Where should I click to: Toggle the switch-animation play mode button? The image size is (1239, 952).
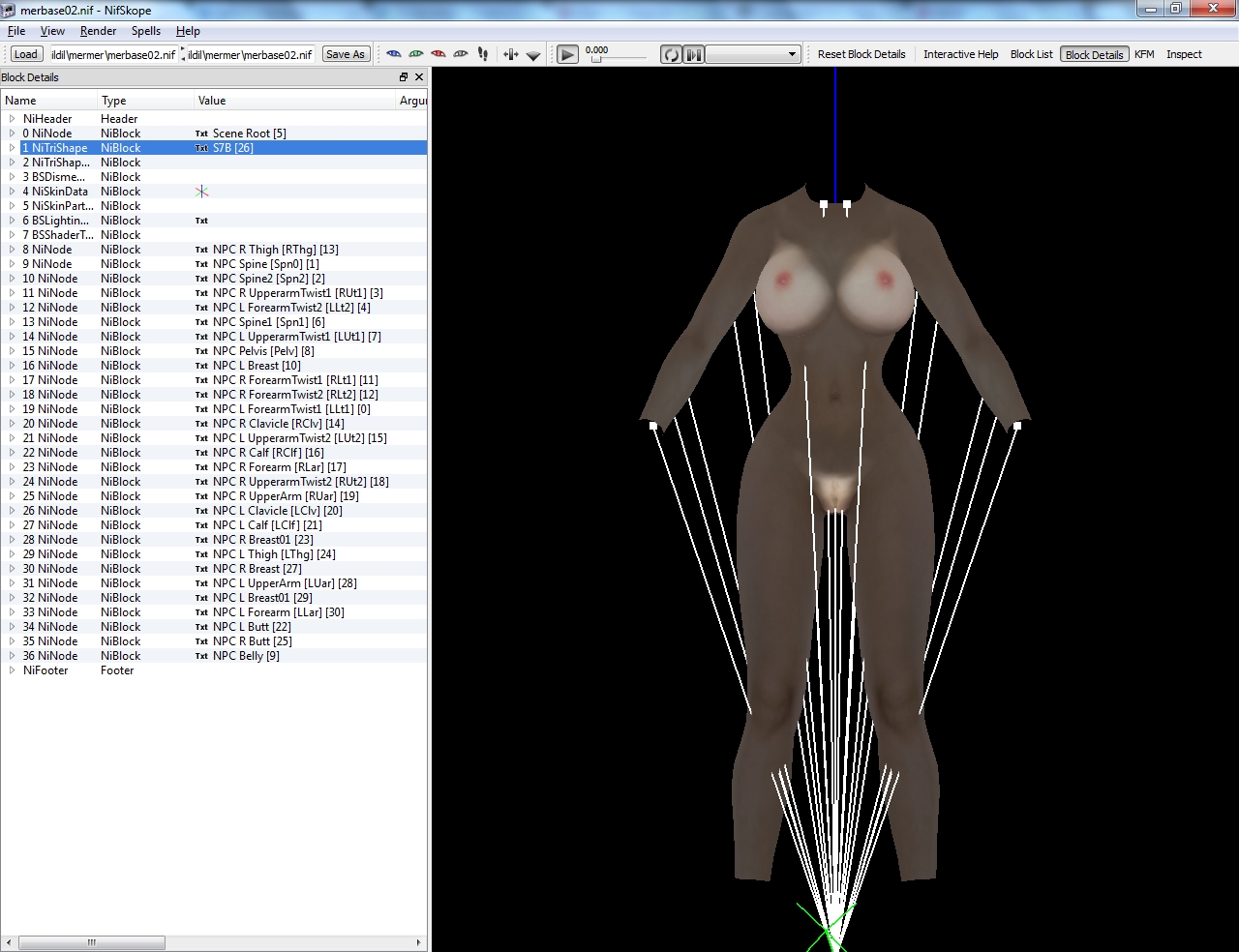(x=694, y=55)
